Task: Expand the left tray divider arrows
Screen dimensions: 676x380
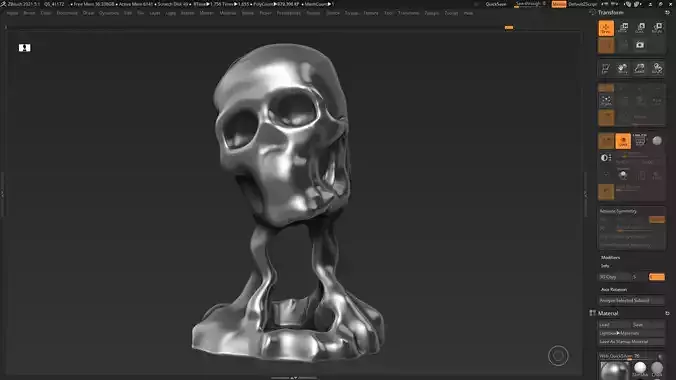Action: point(2,194)
